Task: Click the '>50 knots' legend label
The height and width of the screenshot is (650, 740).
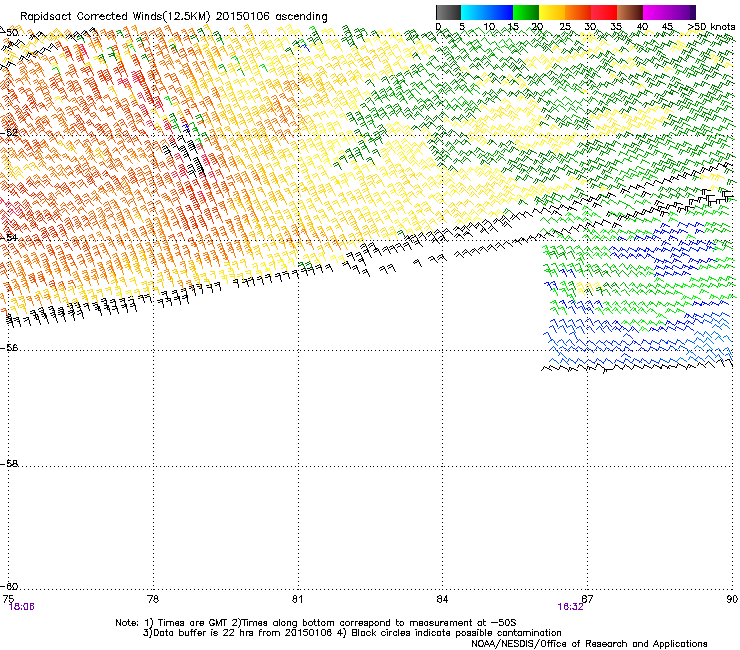Action: point(711,27)
